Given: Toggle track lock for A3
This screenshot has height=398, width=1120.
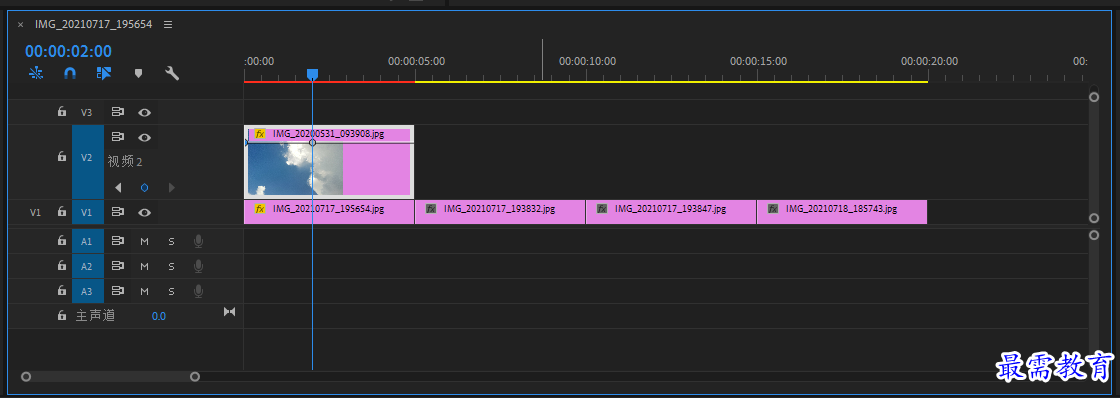Looking at the screenshot, I should (x=62, y=291).
